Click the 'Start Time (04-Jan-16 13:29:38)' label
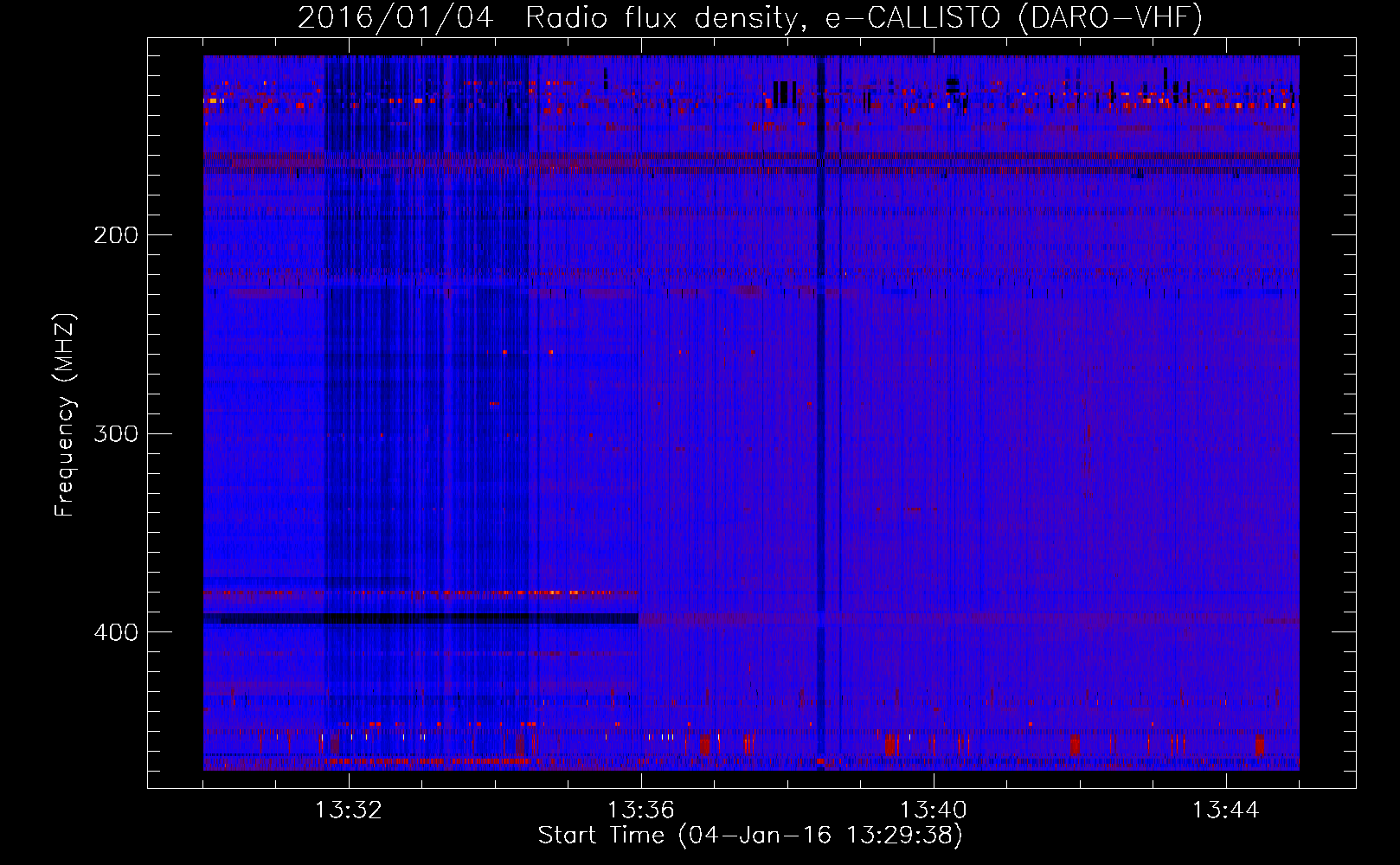The image size is (1400, 865). pos(750,836)
